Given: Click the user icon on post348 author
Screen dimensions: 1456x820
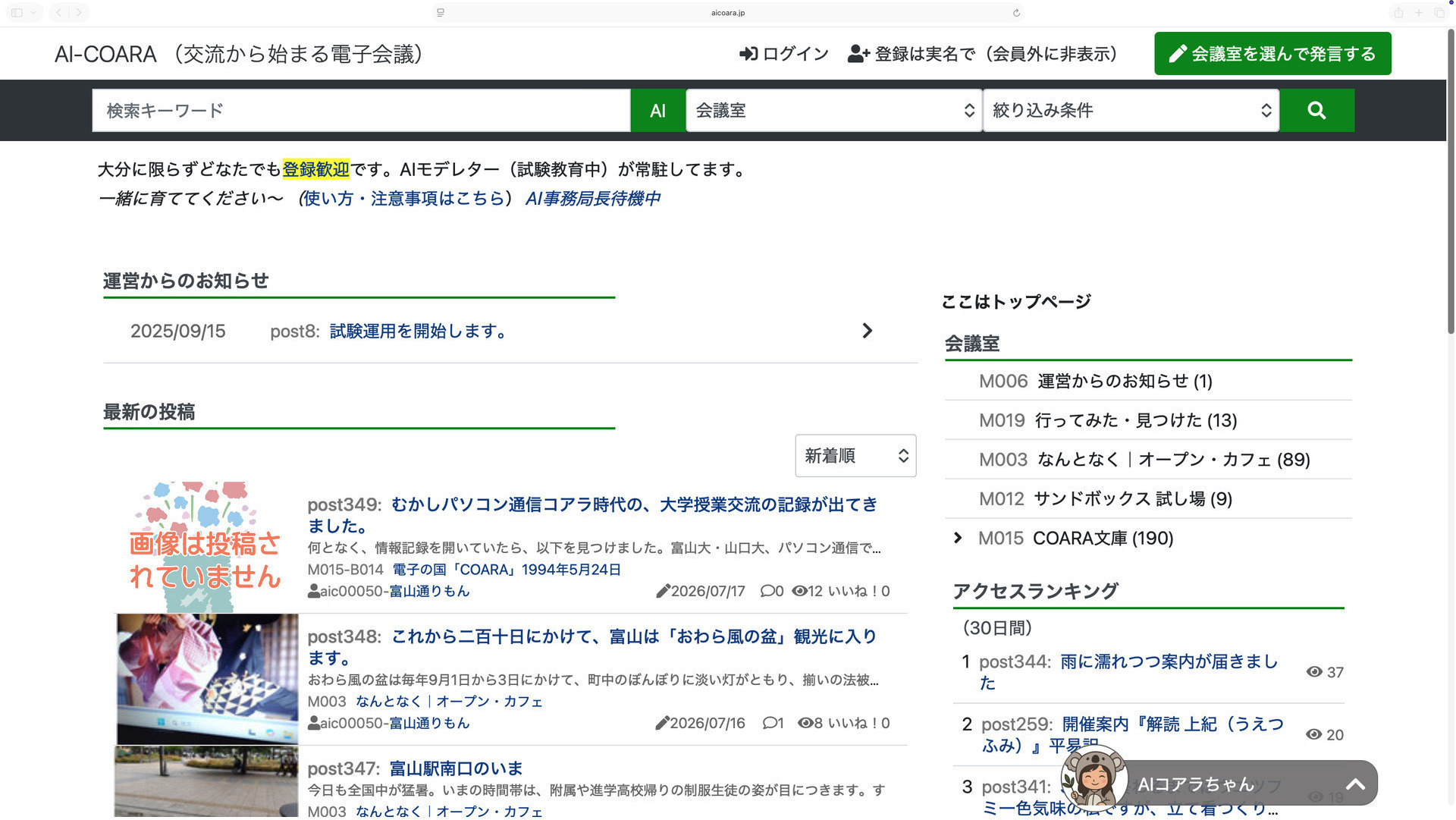Looking at the screenshot, I should point(313,724).
